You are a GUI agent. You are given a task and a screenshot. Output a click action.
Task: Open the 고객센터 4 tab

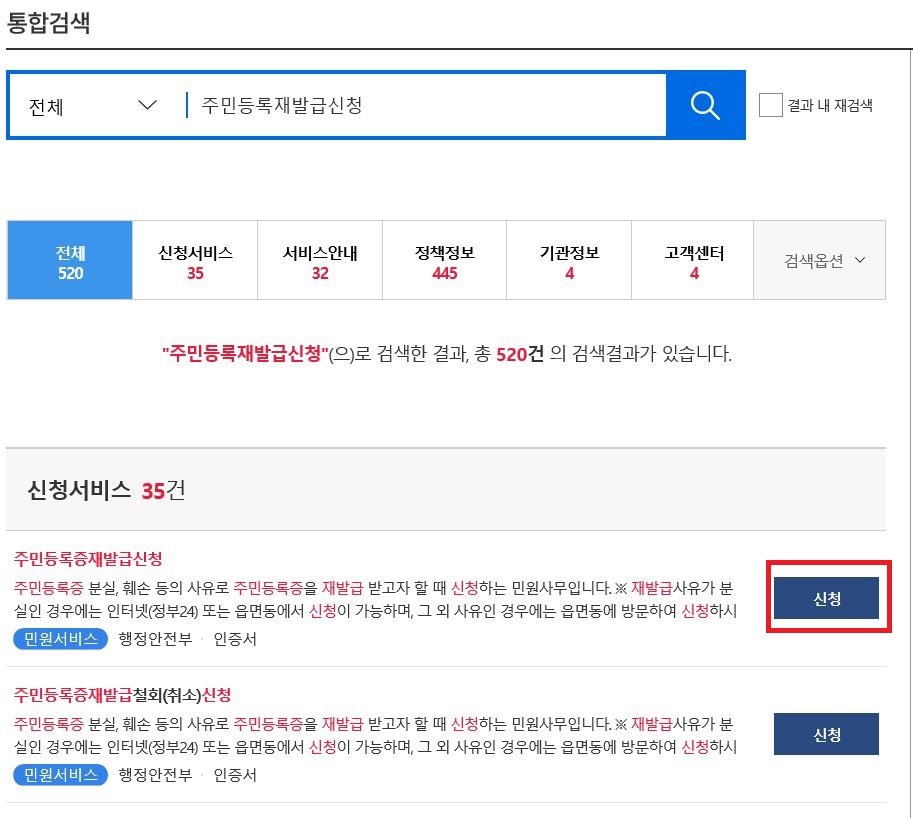point(693,260)
